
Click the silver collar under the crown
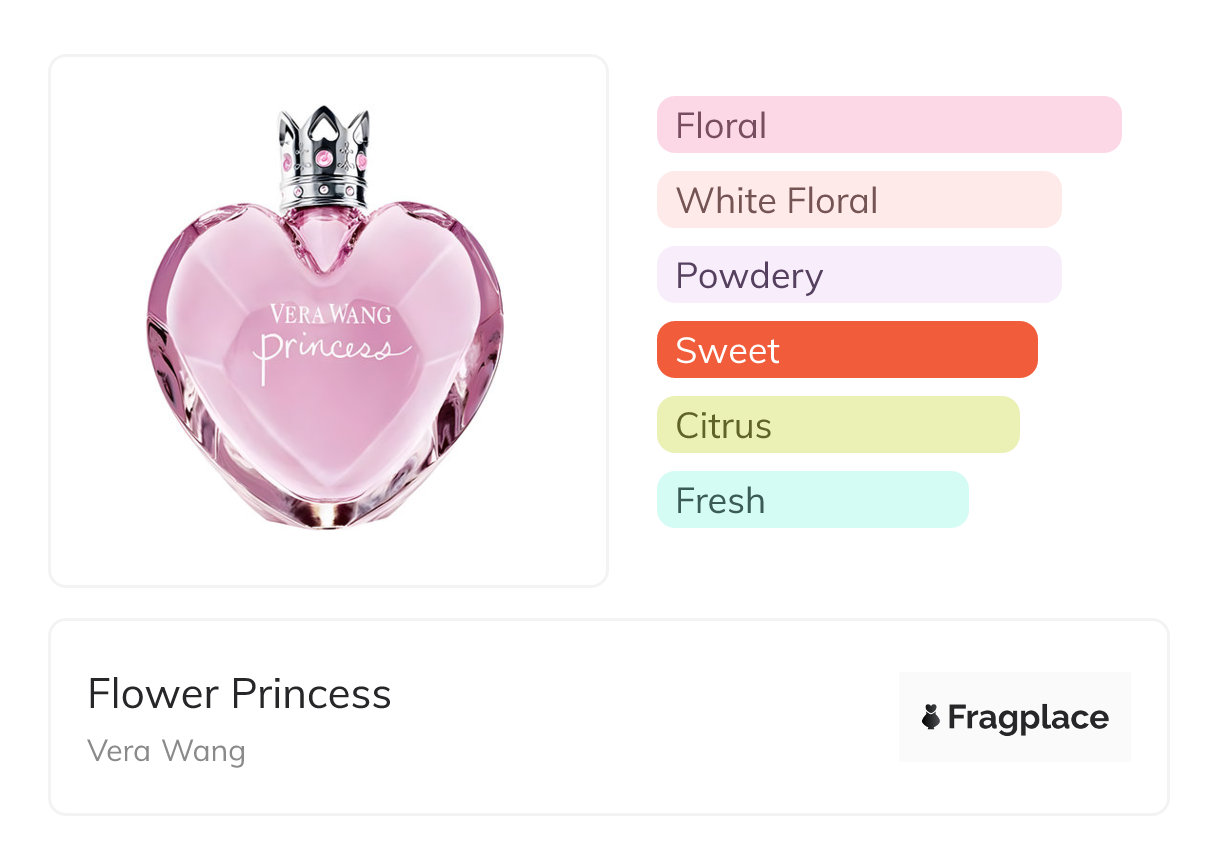[x=324, y=190]
